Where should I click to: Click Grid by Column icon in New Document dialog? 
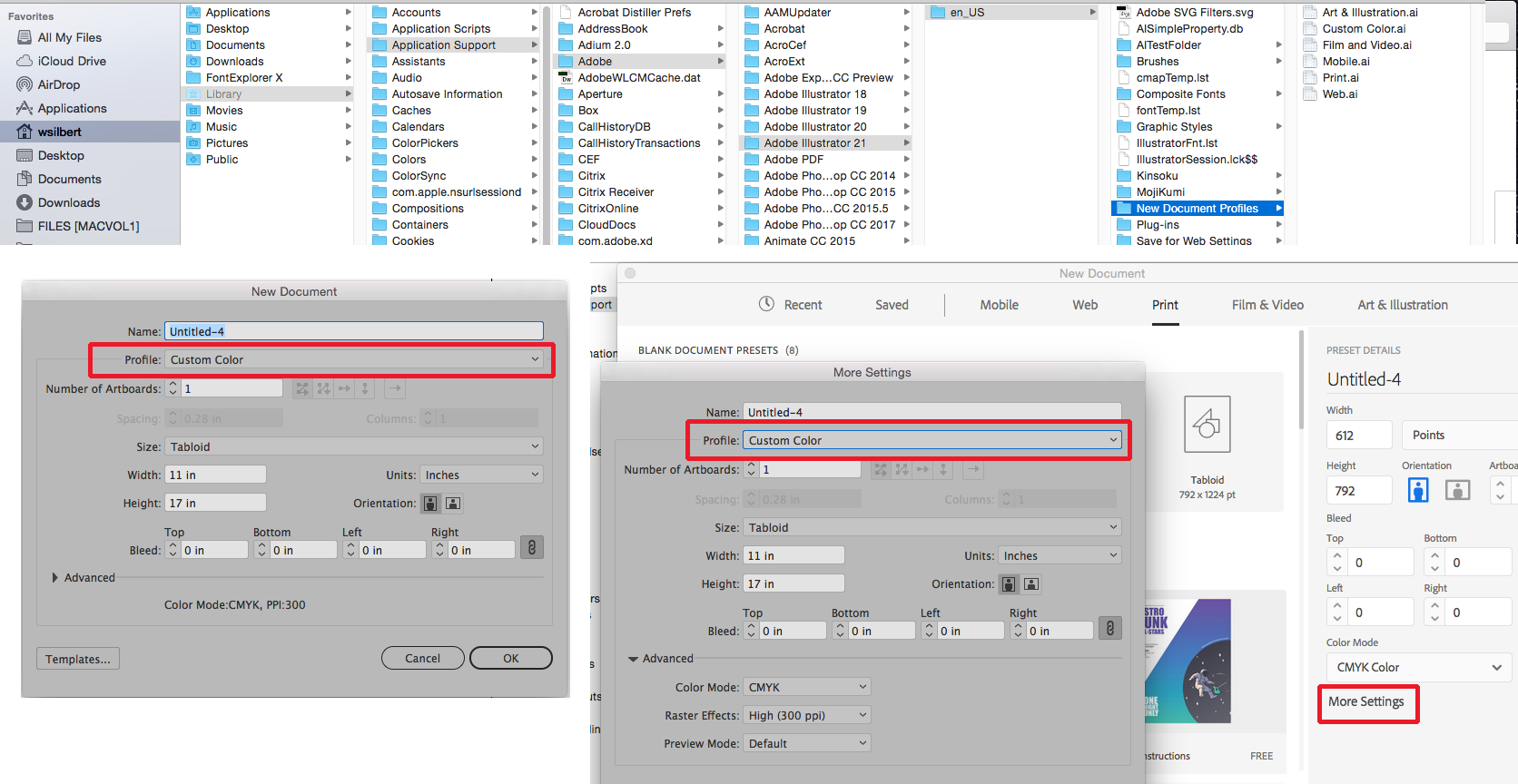[323, 388]
